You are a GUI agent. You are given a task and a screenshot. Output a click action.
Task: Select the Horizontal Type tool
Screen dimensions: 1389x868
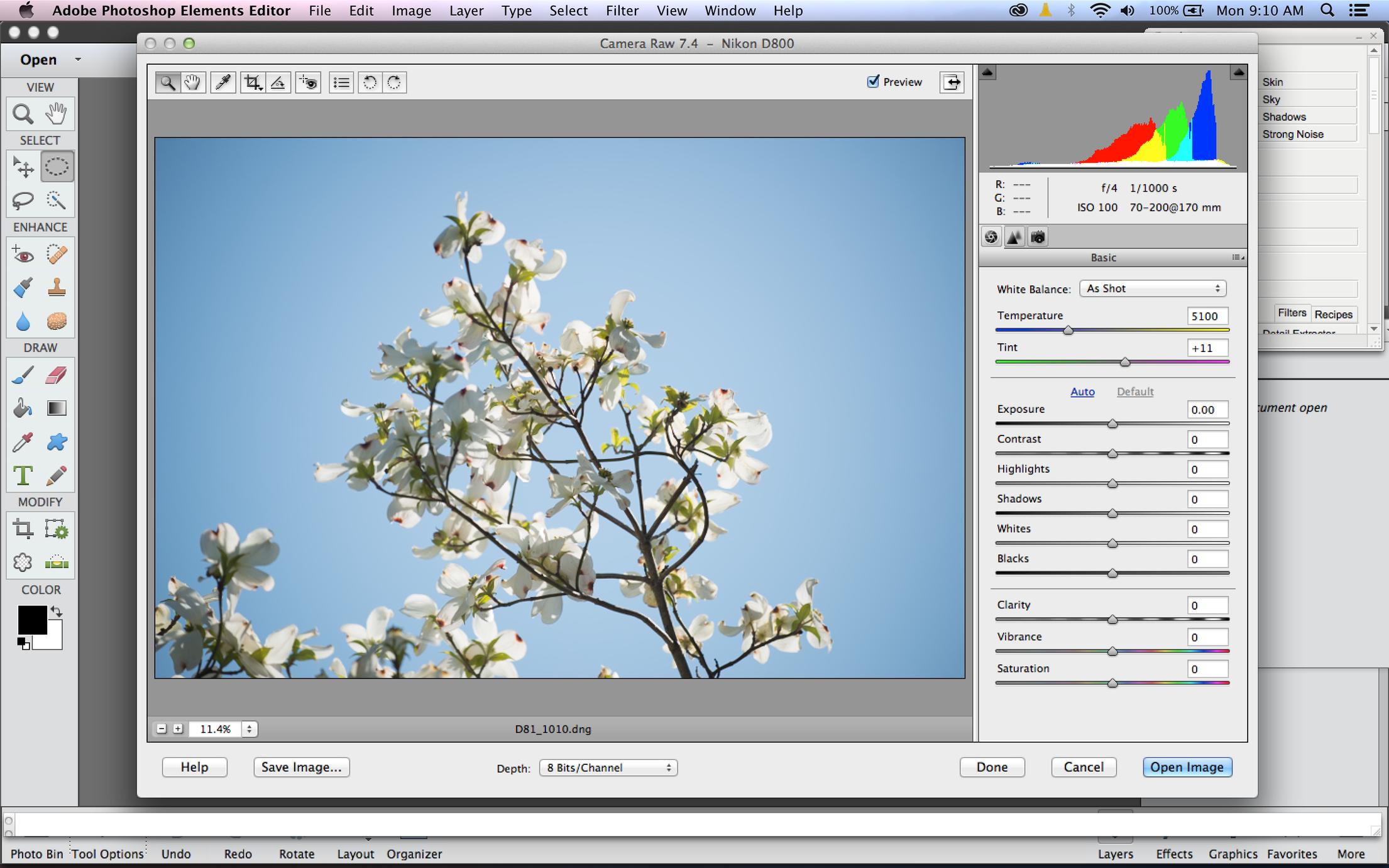tap(23, 476)
